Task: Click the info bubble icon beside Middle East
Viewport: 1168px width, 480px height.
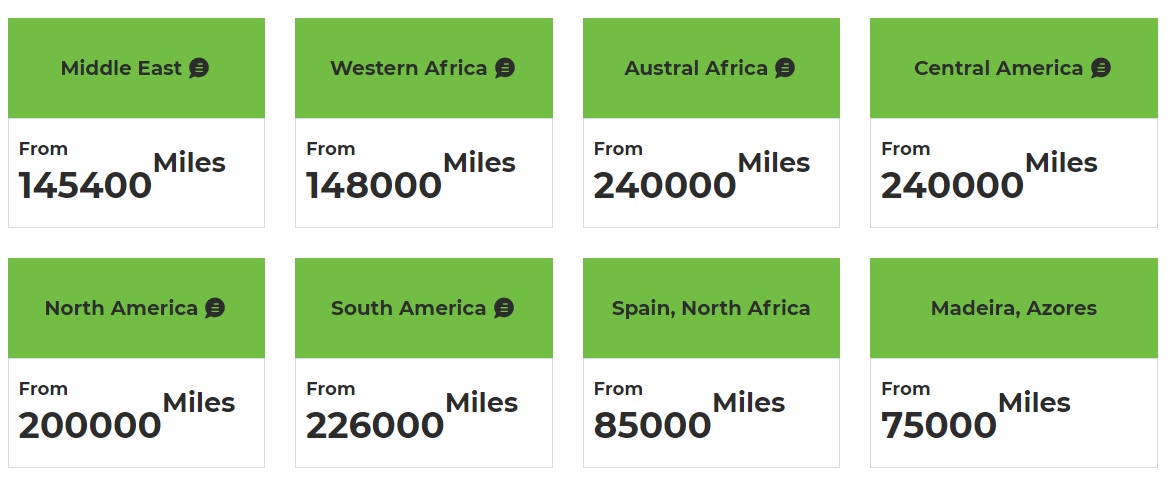Action: [x=199, y=68]
